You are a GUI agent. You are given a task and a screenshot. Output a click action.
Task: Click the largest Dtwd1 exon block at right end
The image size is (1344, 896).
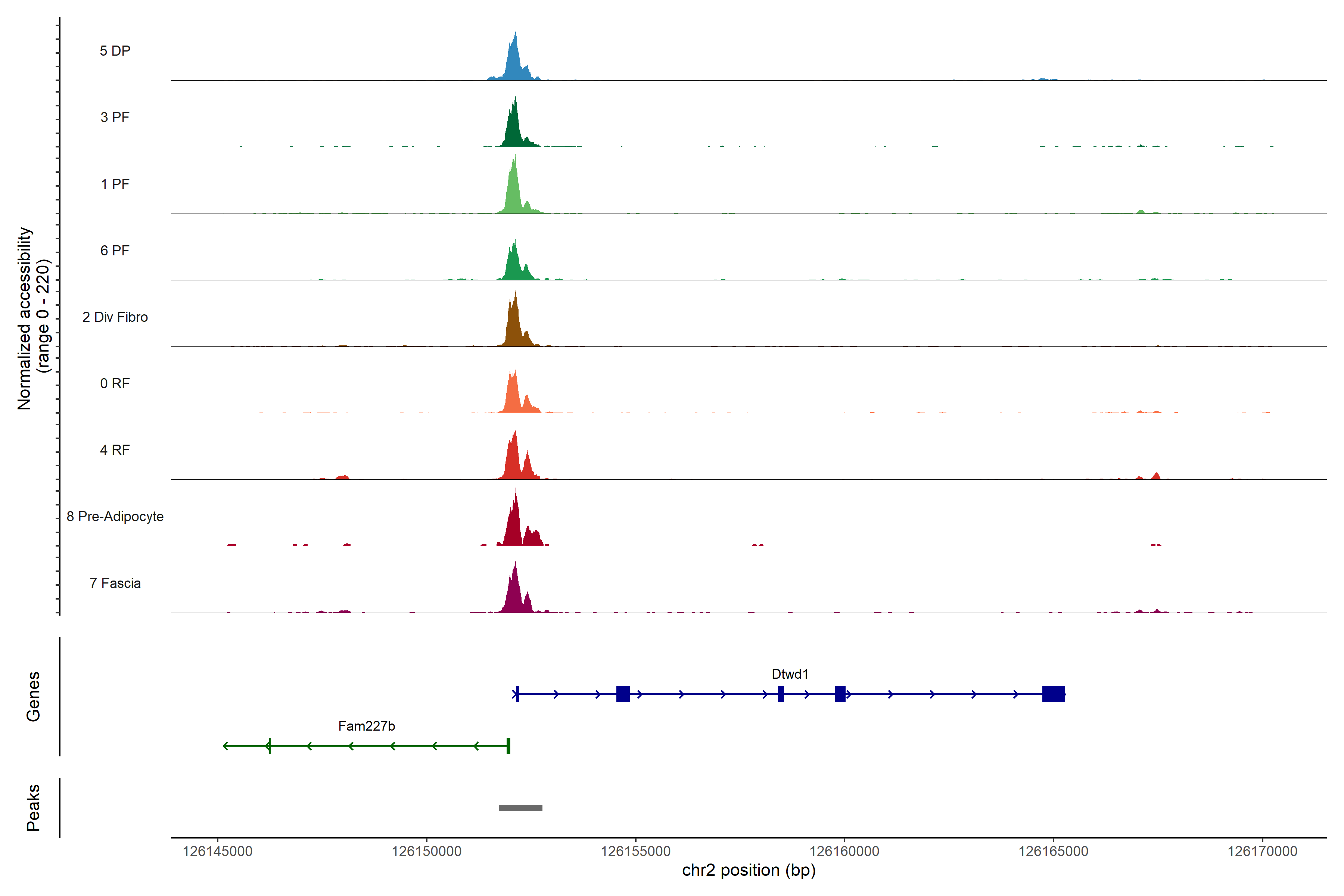tap(1053, 694)
